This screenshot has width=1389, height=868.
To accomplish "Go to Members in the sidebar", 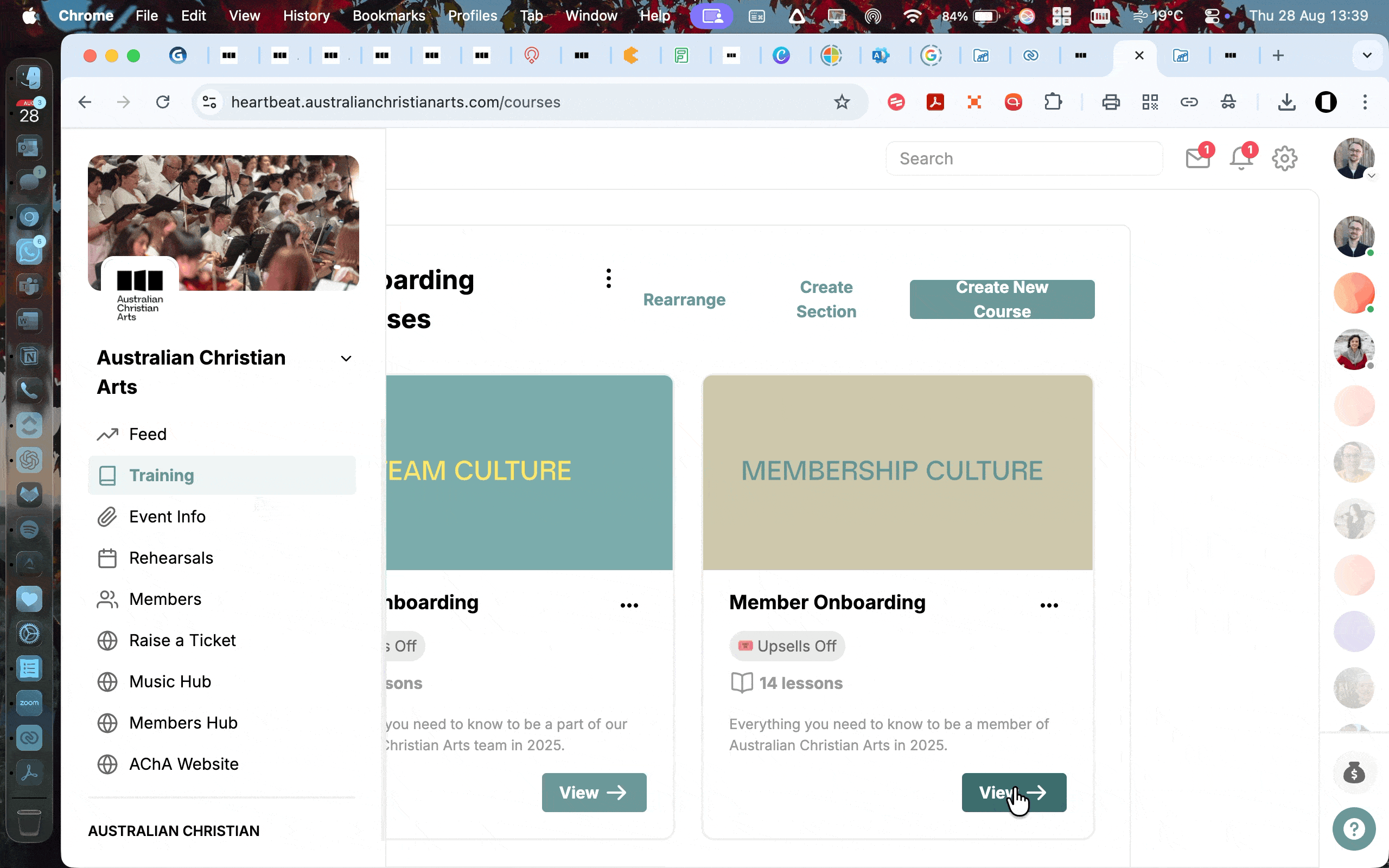I will point(221,599).
